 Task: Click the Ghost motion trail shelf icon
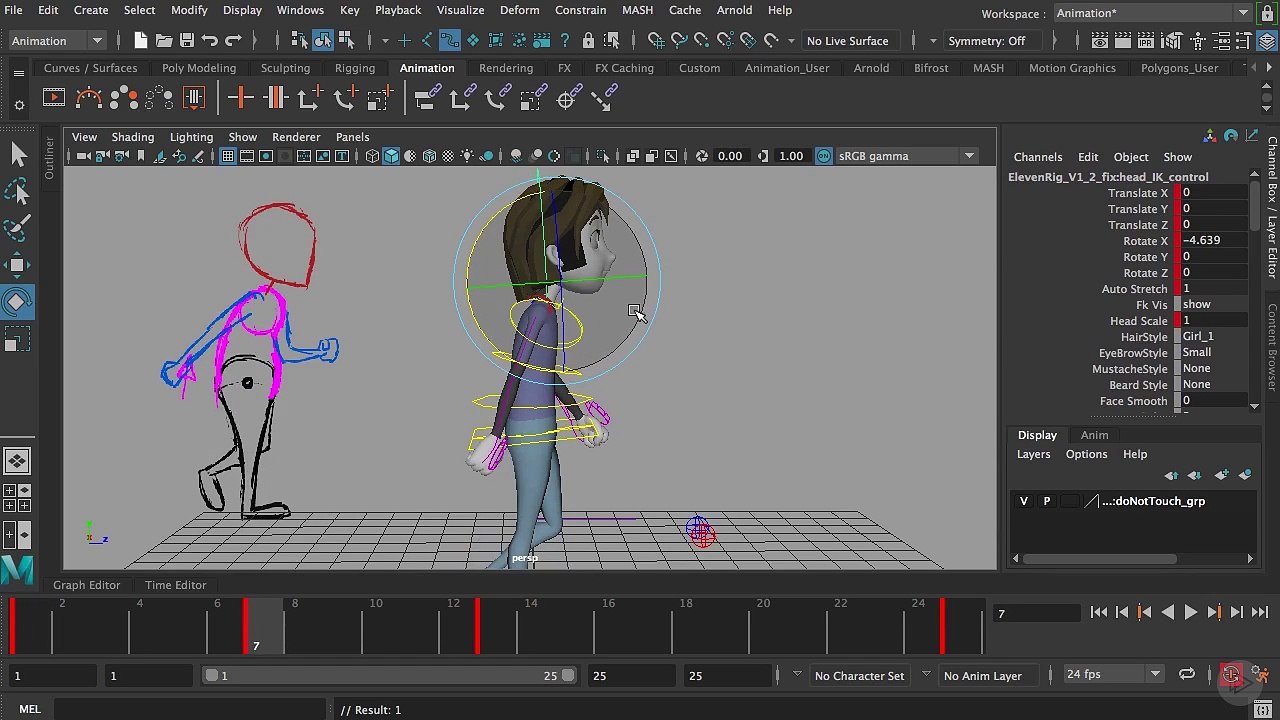124,98
